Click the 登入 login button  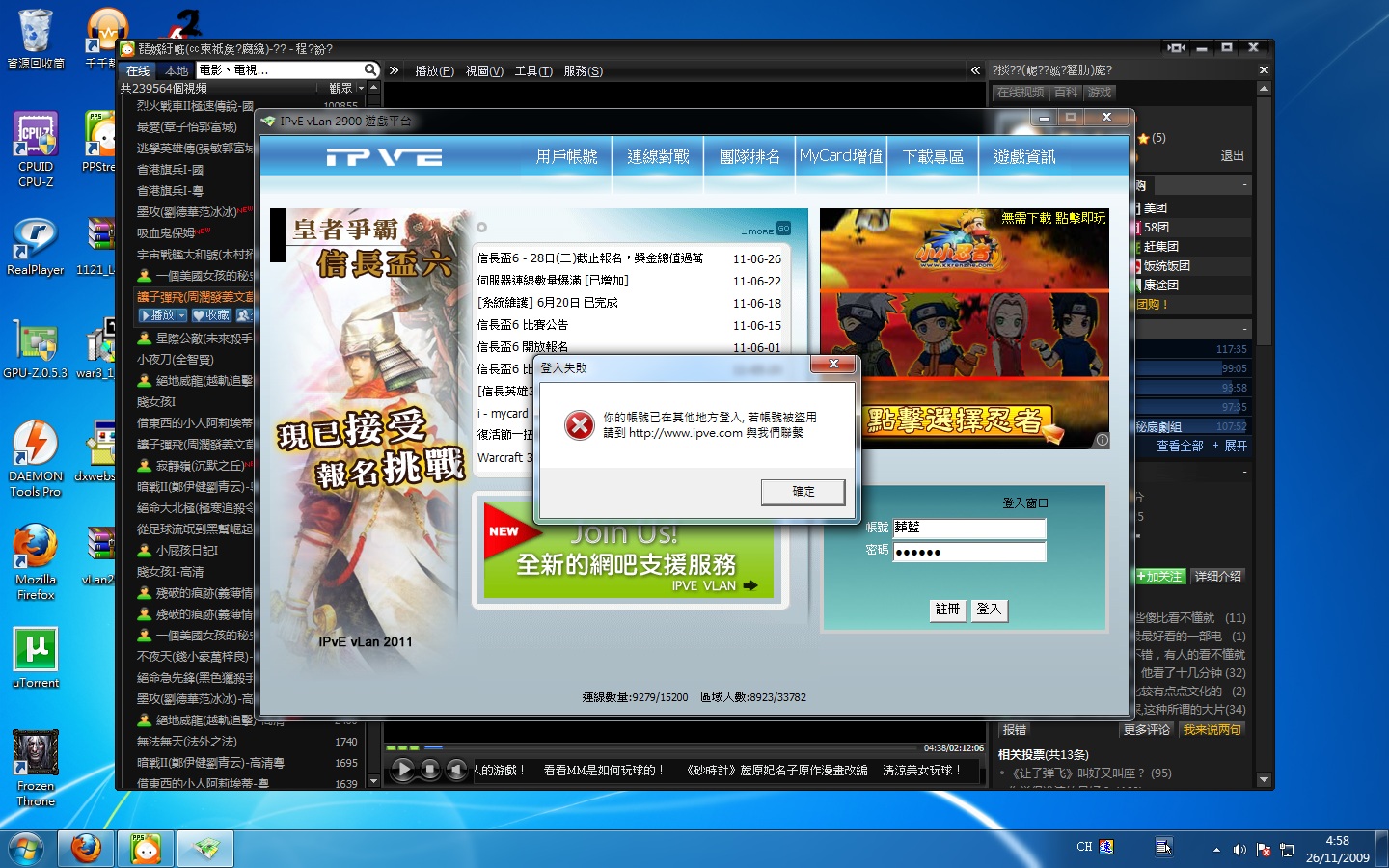pyautogui.click(x=990, y=610)
